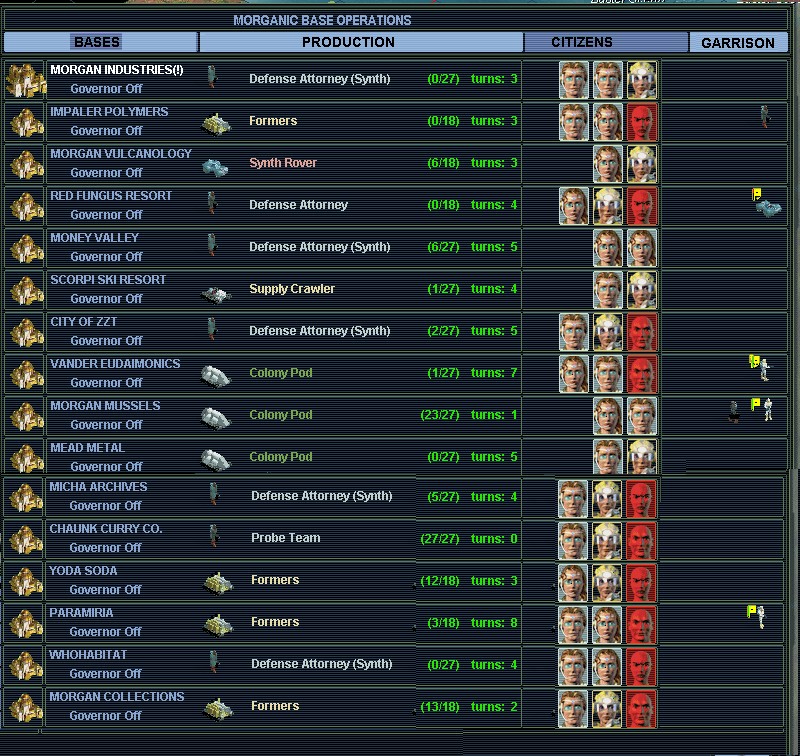The height and width of the screenshot is (756, 800).
Task: Open Vander Eudaimonics Colony Pod production selection
Action: (281, 373)
